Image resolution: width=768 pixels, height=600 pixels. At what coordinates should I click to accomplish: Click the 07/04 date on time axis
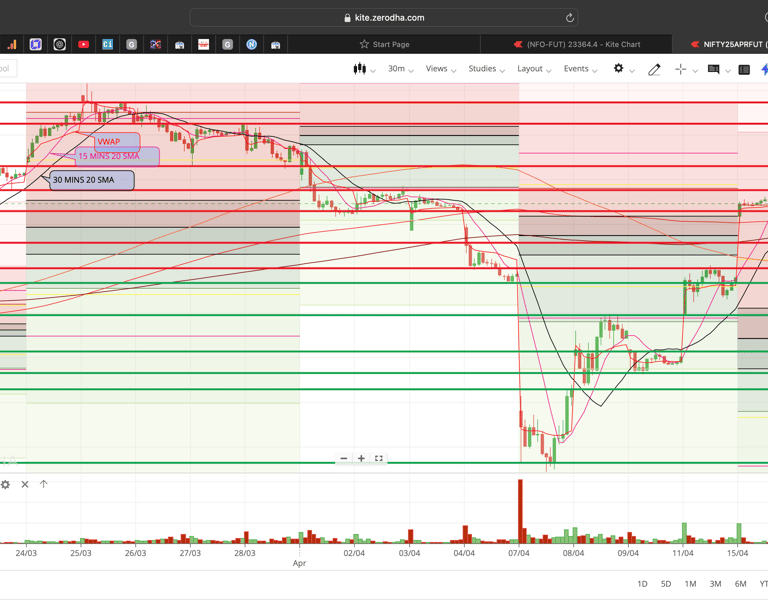click(519, 553)
